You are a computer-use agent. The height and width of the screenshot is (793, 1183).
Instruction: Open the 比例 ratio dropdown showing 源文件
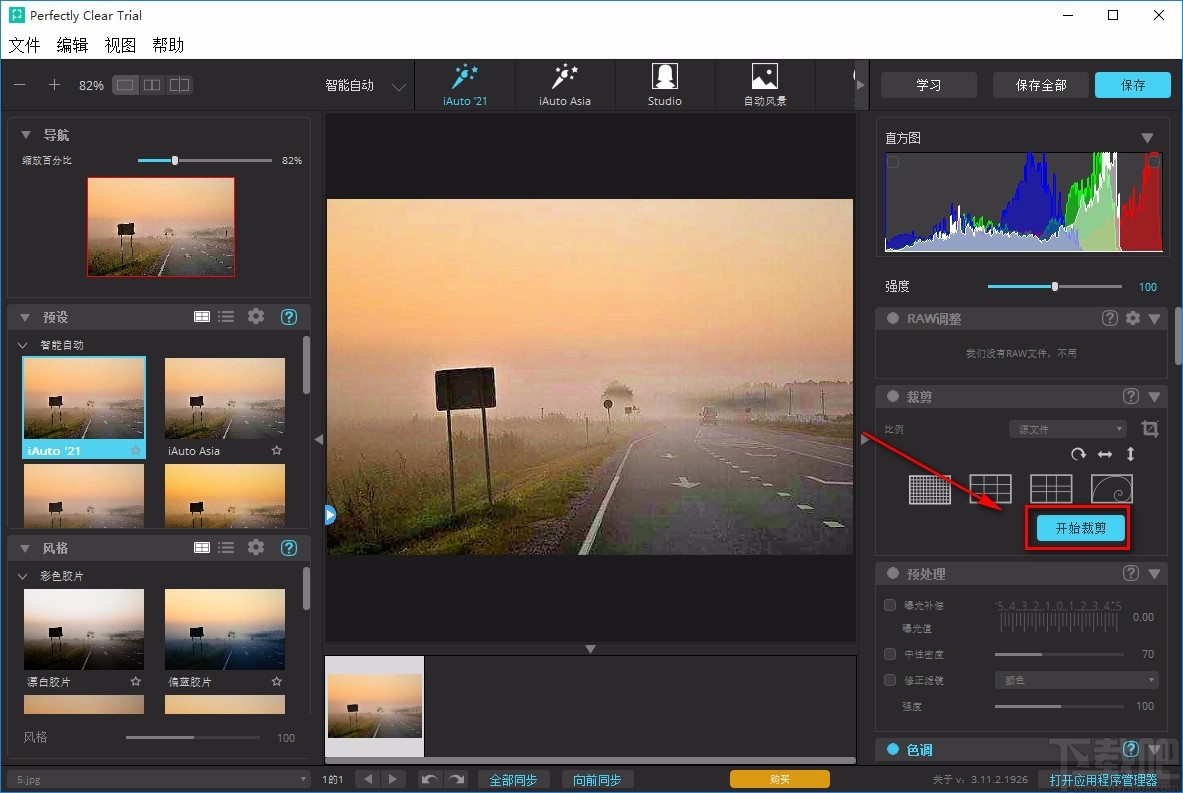[x=1067, y=429]
